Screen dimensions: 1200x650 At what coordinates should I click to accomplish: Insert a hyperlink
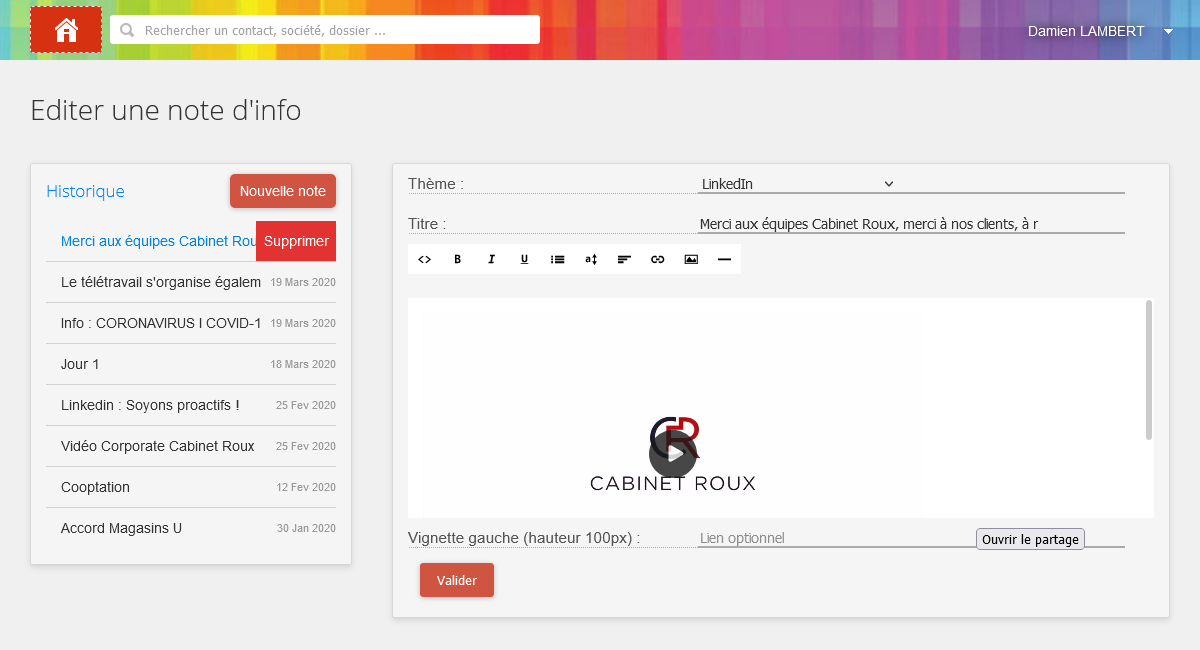point(658,259)
